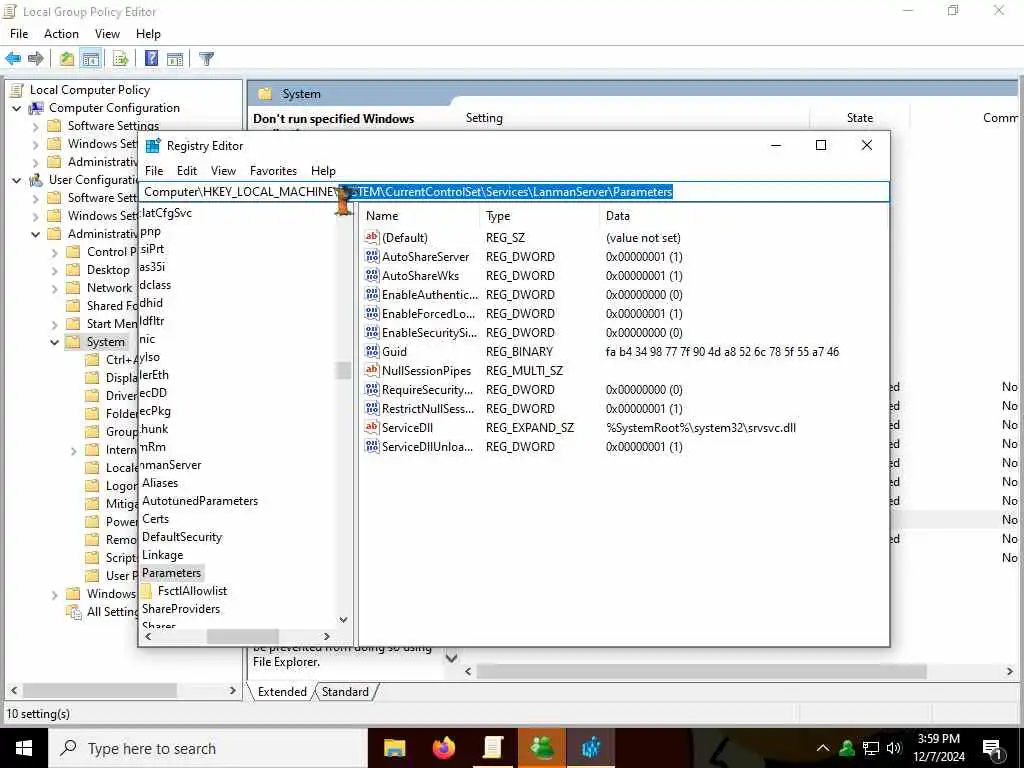The height and width of the screenshot is (768, 1024).
Task: Maximize the Registry Editor window
Action: point(821,146)
